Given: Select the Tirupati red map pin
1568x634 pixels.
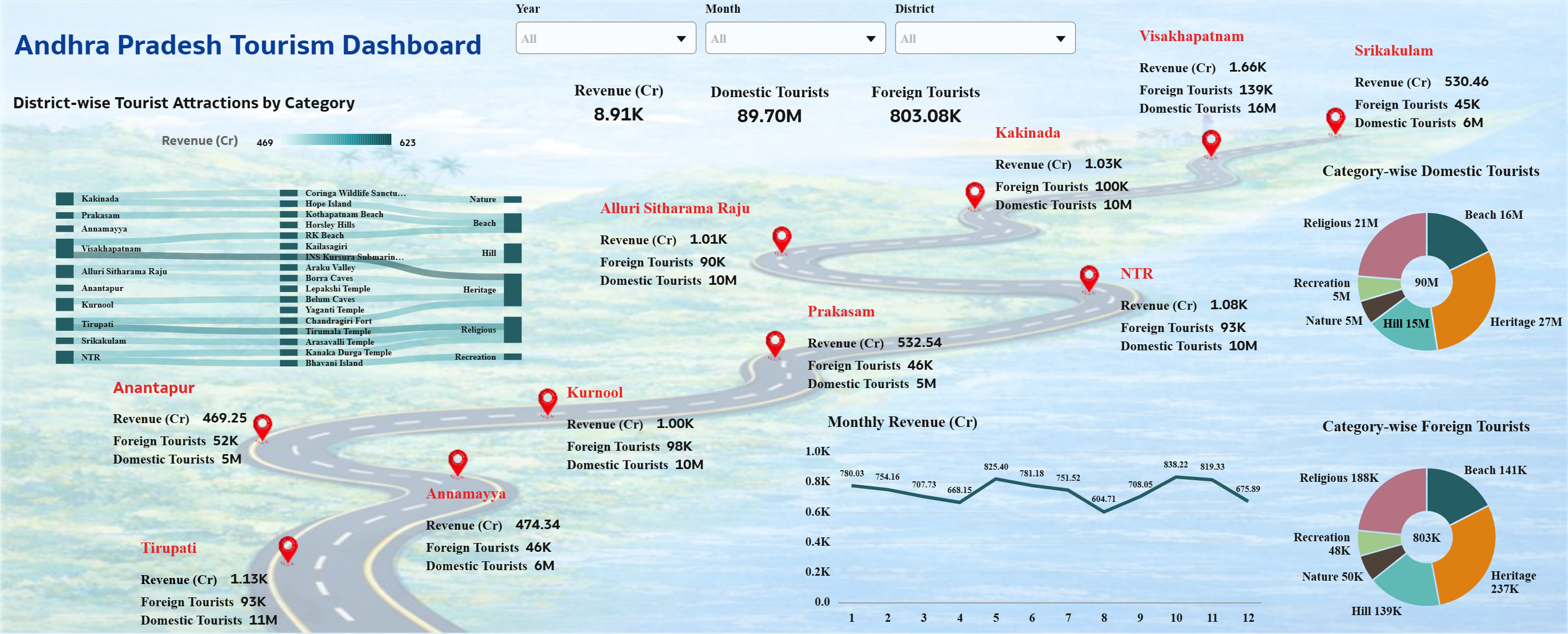Looking at the screenshot, I should [288, 549].
